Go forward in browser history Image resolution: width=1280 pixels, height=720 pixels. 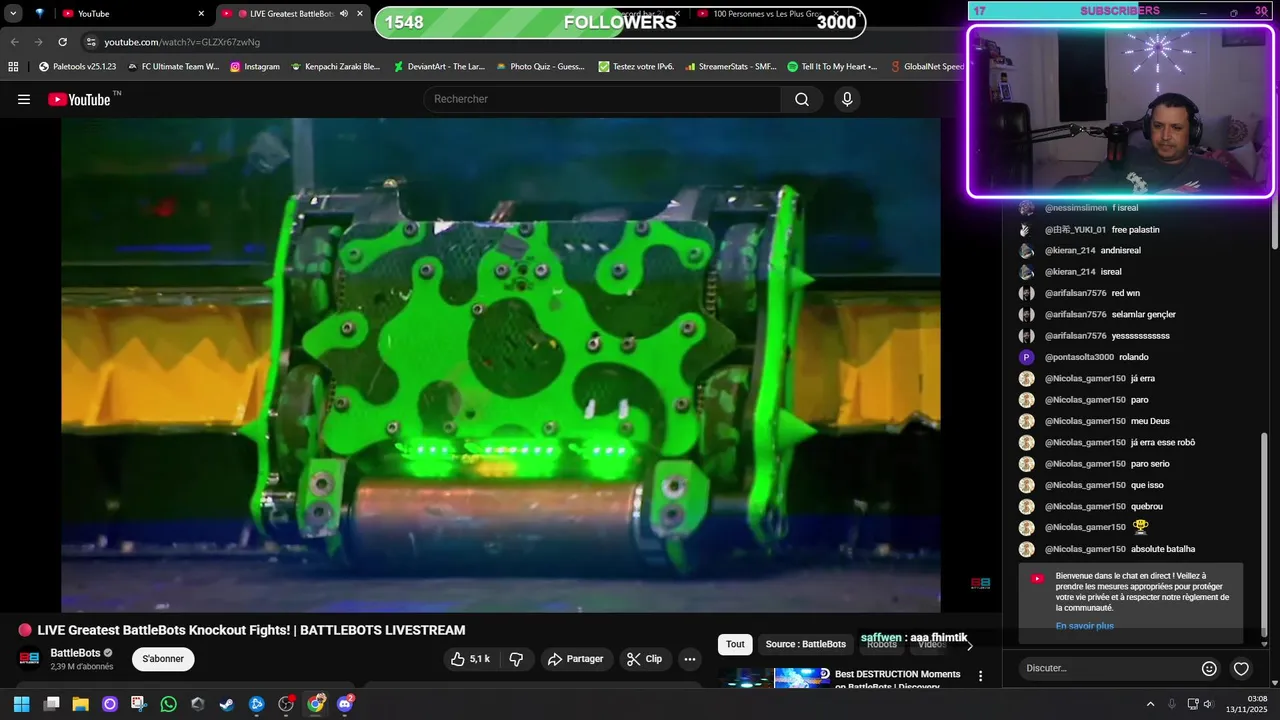coord(38,42)
